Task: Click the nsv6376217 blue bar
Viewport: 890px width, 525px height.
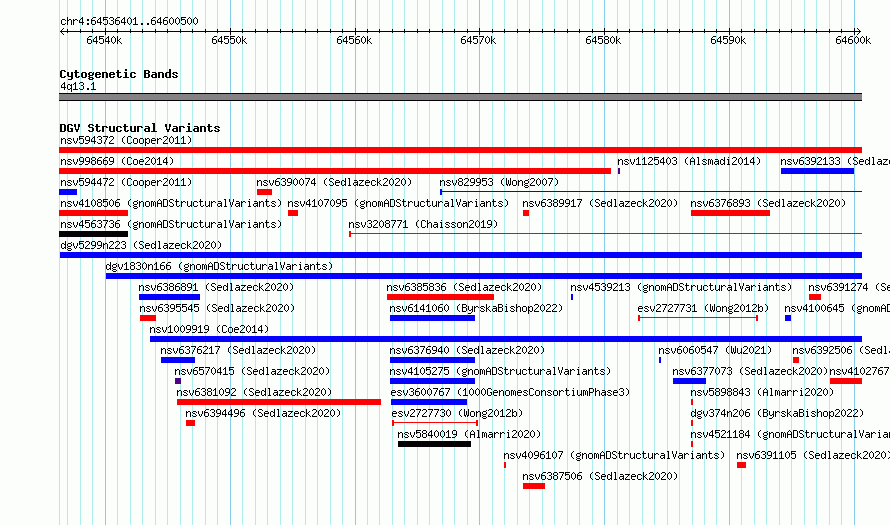Action: [178, 360]
